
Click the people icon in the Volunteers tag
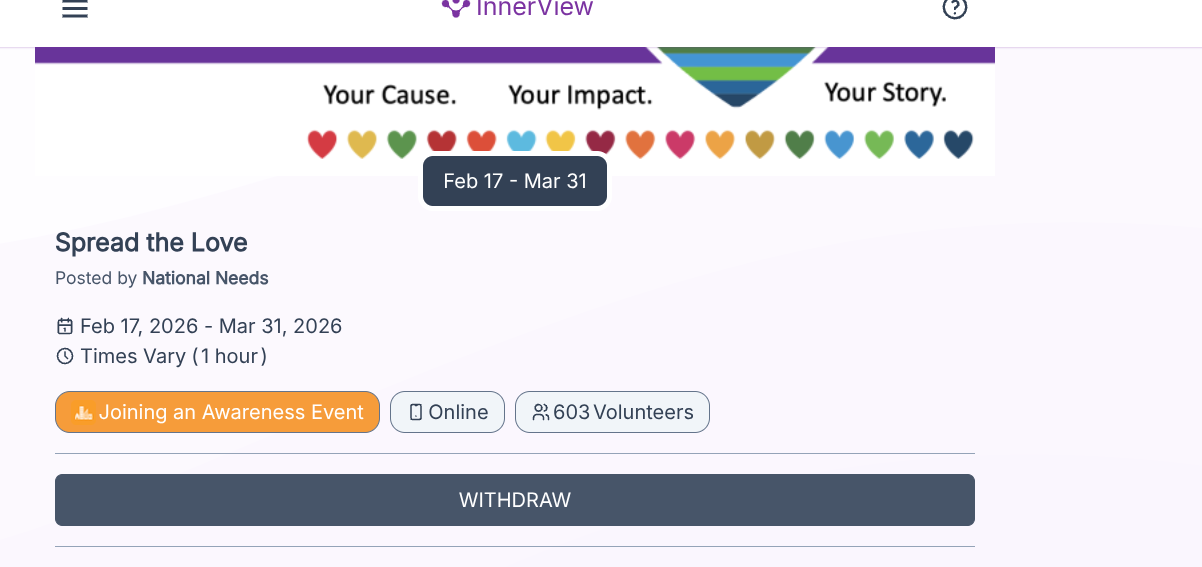pyautogui.click(x=541, y=412)
